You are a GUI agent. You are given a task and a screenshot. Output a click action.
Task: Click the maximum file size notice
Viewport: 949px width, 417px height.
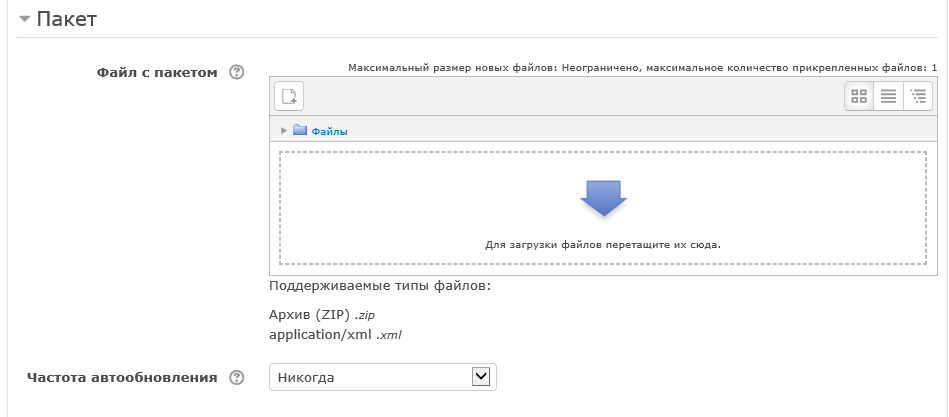[x=642, y=67]
